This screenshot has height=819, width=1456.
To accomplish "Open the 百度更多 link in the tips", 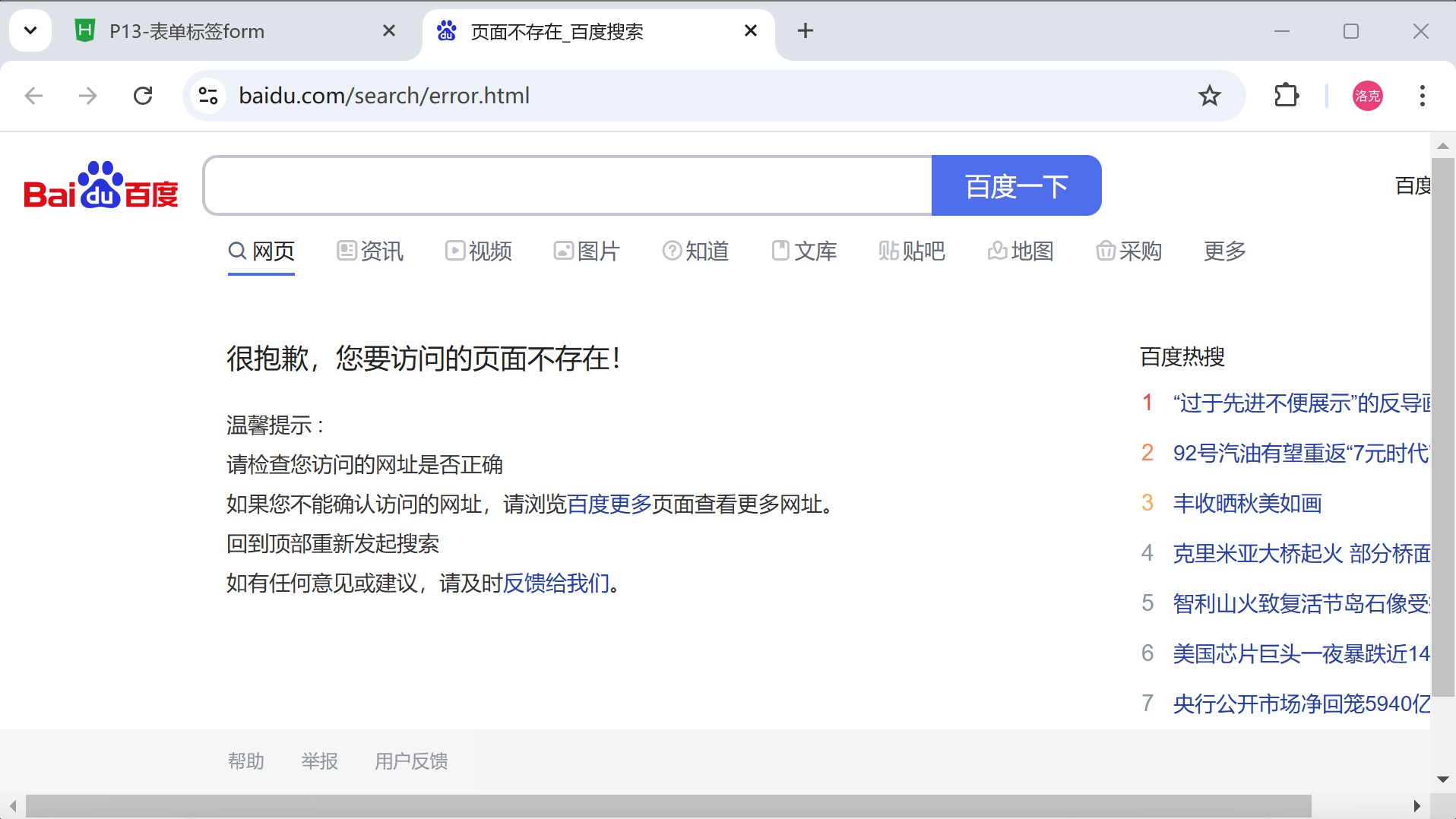I will tap(609, 504).
